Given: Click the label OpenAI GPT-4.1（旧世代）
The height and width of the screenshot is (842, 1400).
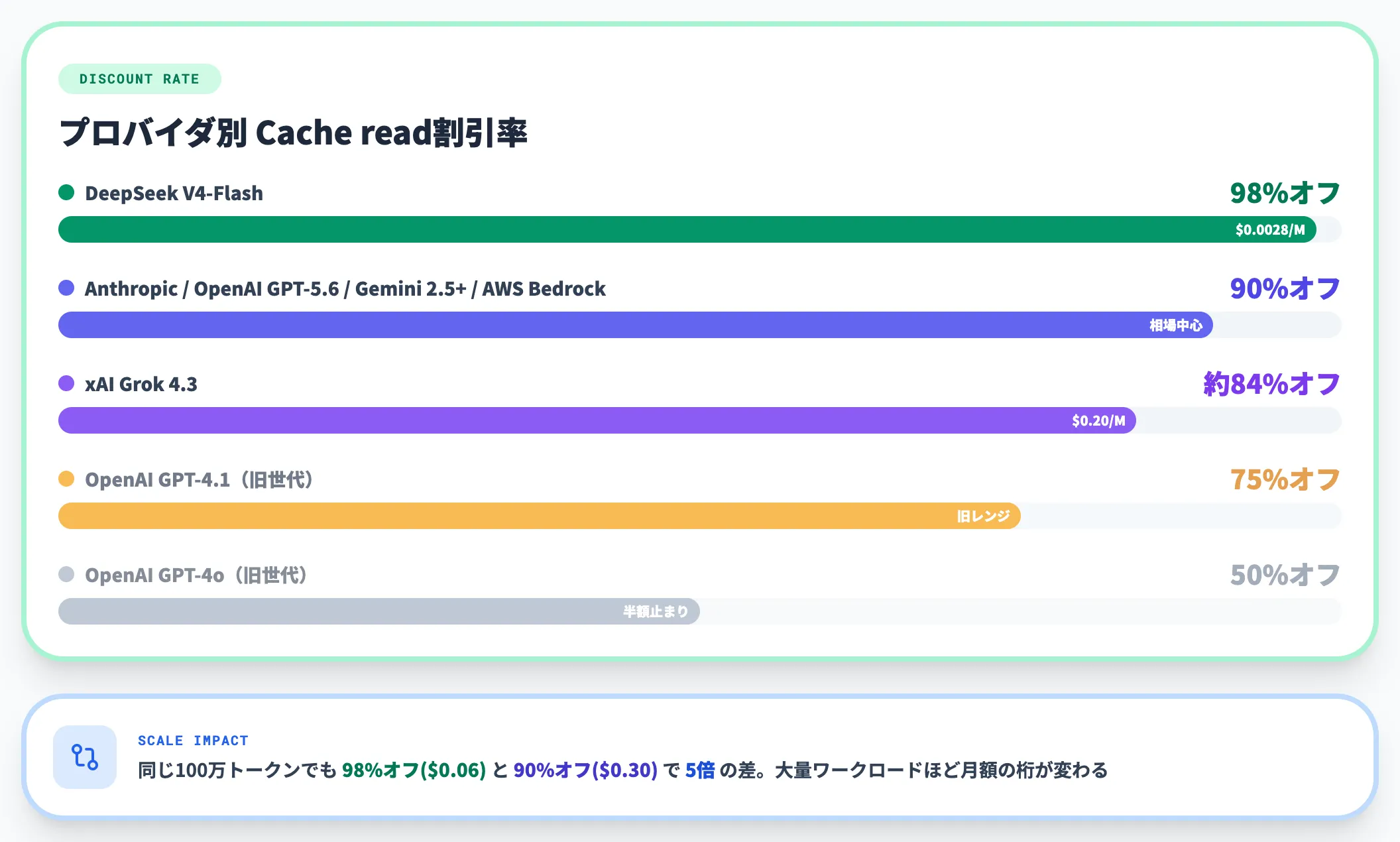Looking at the screenshot, I should click(200, 479).
